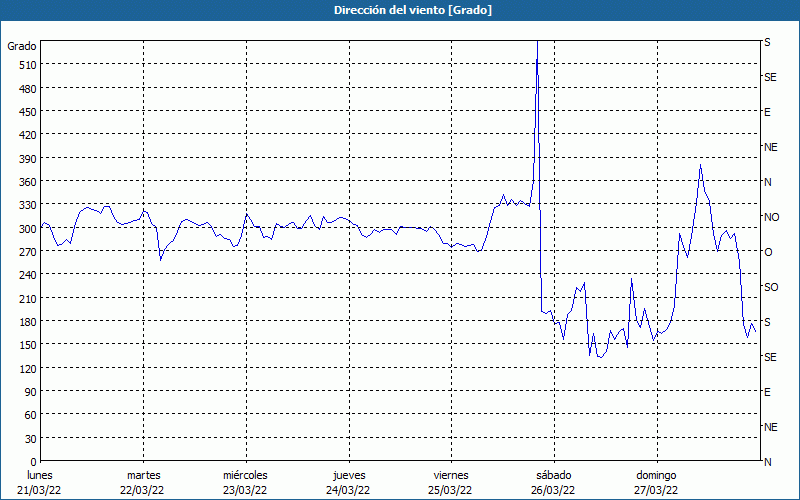
Task: Click the 90 value on the degree axis
Action: point(30,392)
